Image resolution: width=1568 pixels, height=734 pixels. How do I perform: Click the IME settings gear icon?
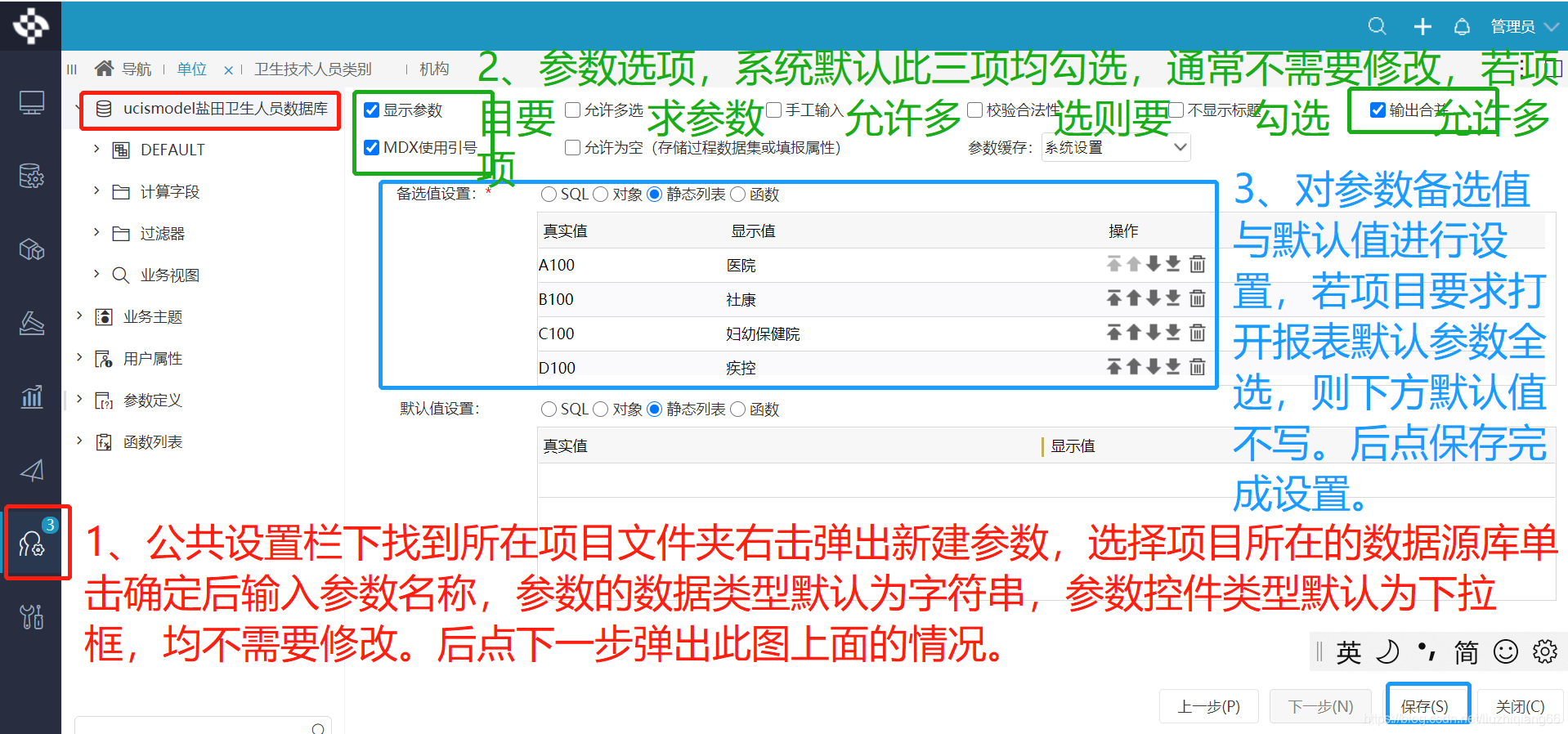point(1544,651)
